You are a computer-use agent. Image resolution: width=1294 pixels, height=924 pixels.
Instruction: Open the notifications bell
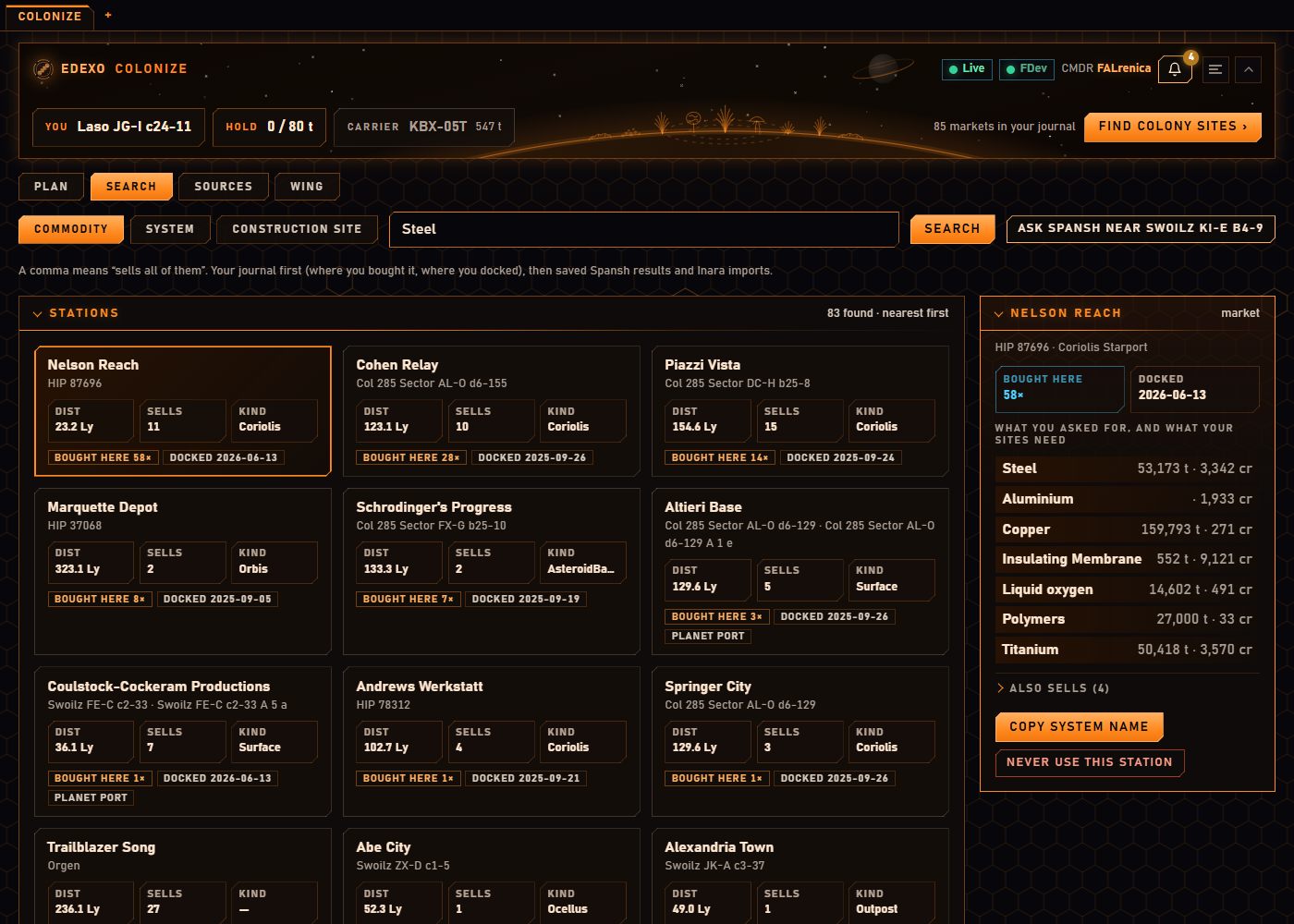pyautogui.click(x=1175, y=69)
